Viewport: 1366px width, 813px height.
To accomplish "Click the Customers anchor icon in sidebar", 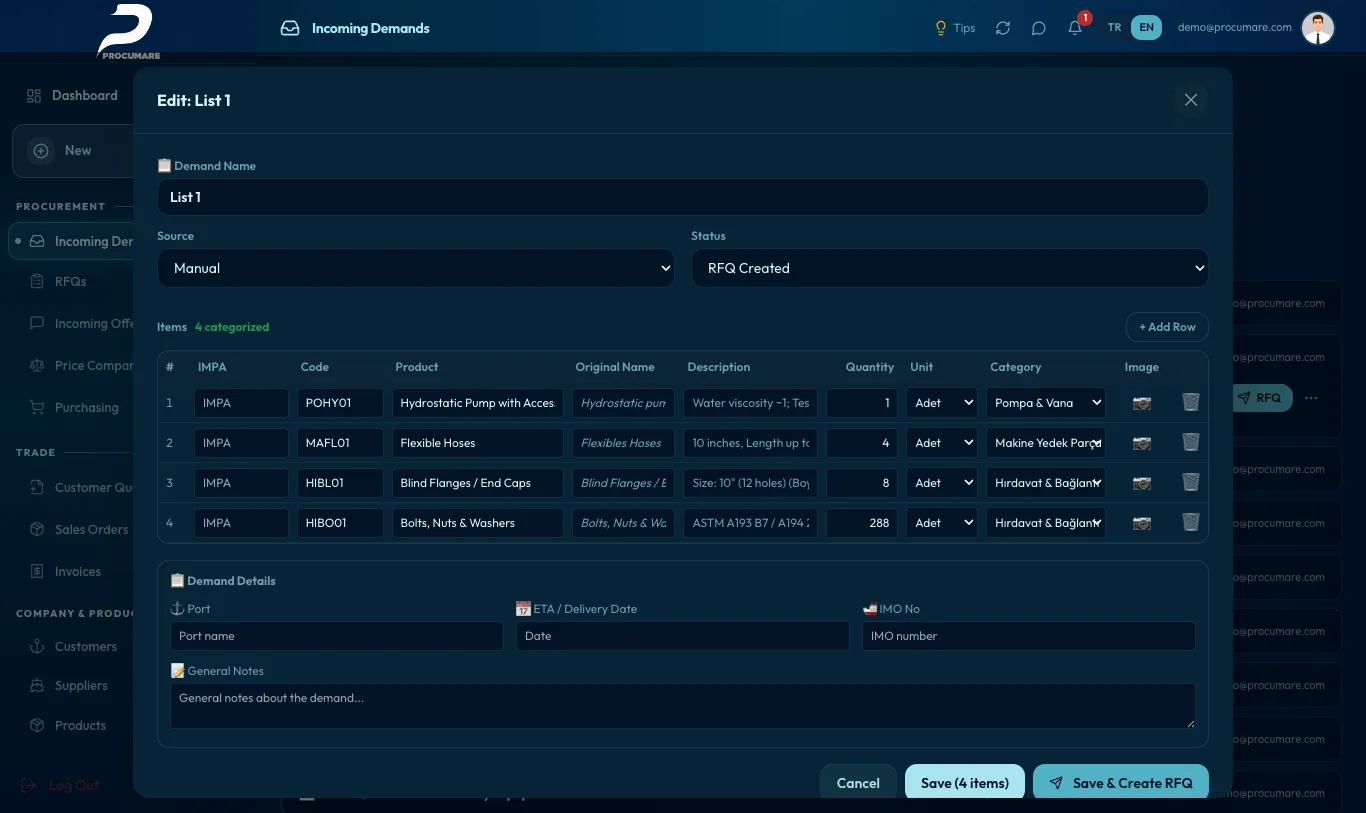I will click(37, 646).
